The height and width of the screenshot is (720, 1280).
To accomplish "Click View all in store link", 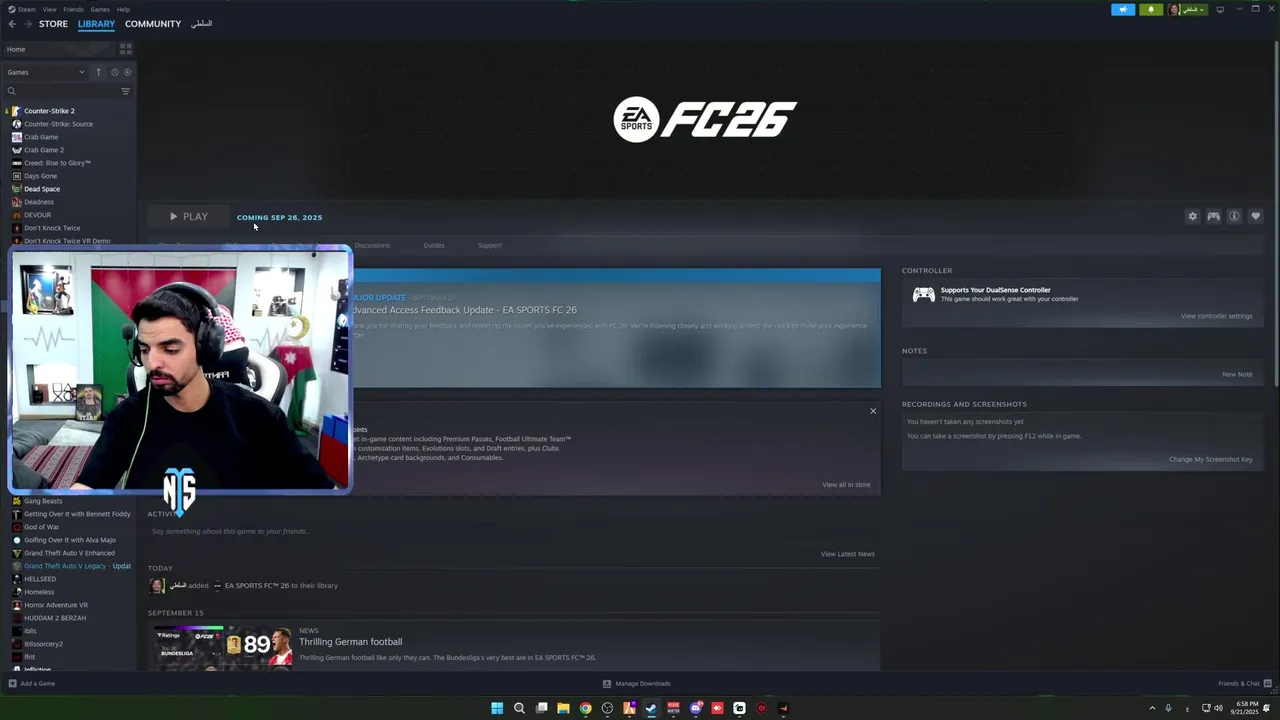I will pyautogui.click(x=846, y=485).
